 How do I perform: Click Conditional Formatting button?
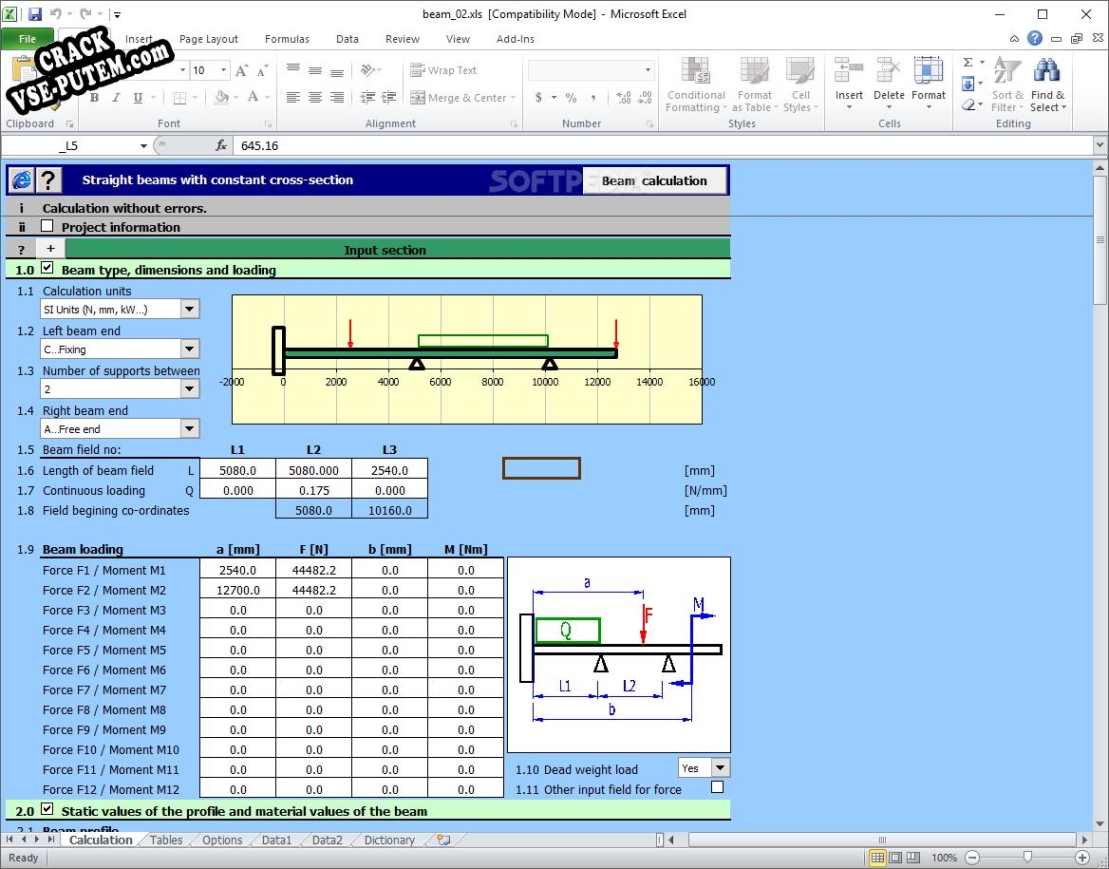pyautogui.click(x=696, y=84)
